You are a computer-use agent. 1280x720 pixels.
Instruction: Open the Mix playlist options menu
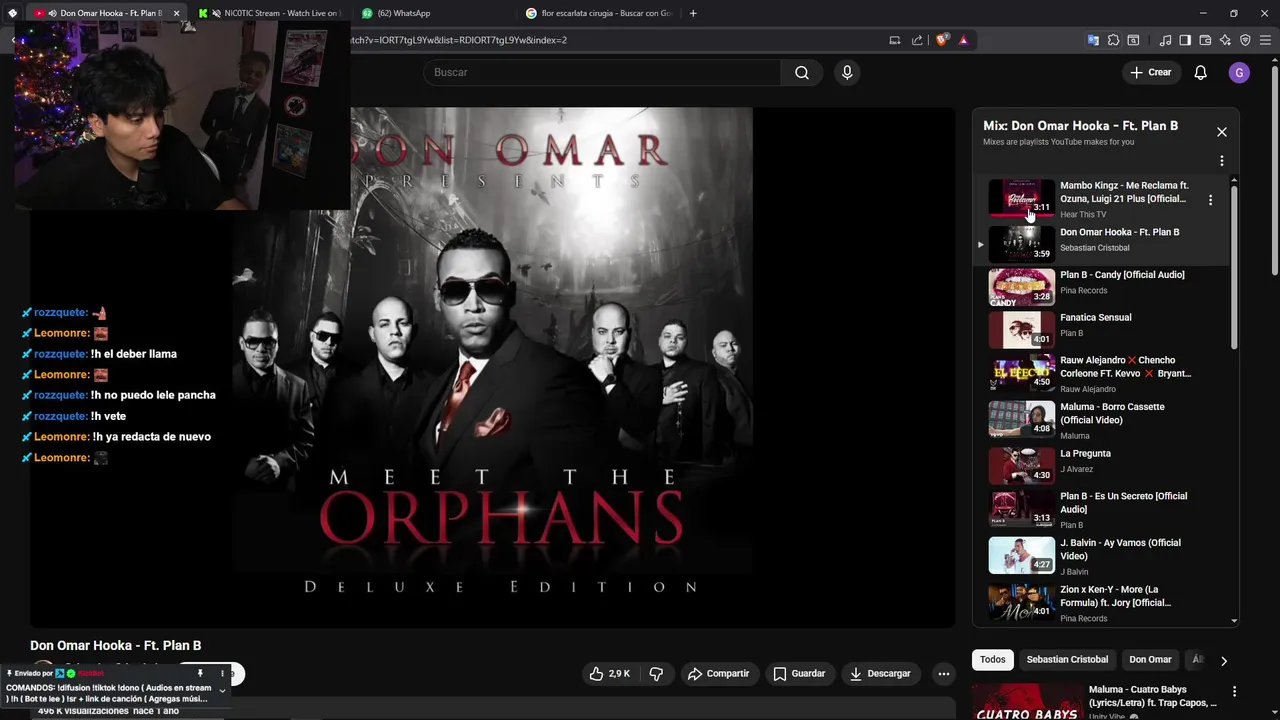1221,161
